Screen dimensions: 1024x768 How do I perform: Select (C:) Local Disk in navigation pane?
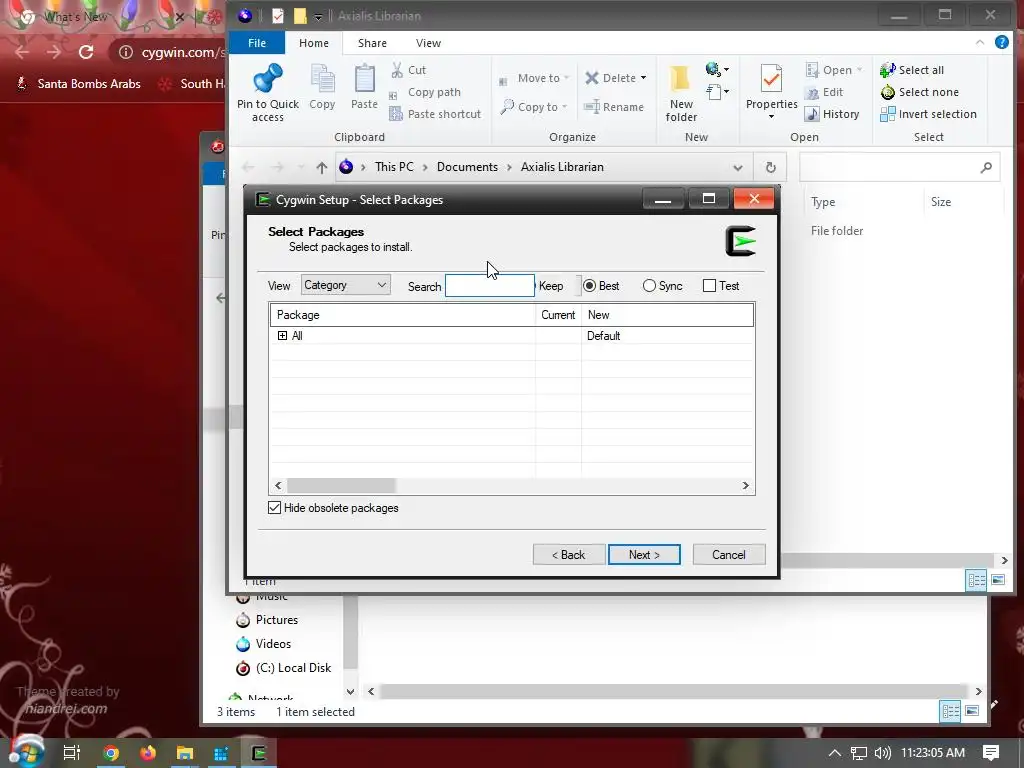[x=284, y=668]
